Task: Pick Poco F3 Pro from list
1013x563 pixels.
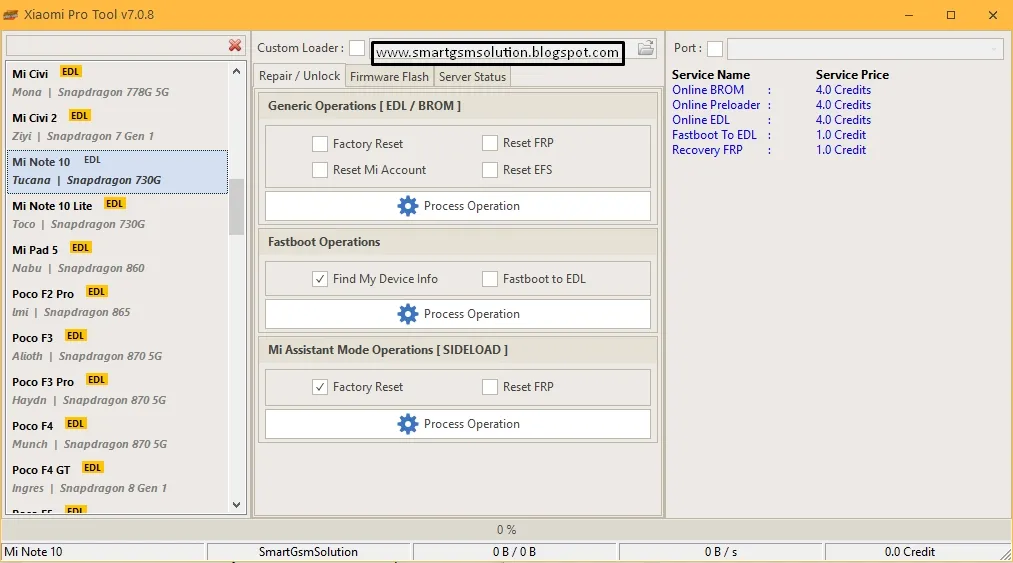Action: (x=117, y=390)
